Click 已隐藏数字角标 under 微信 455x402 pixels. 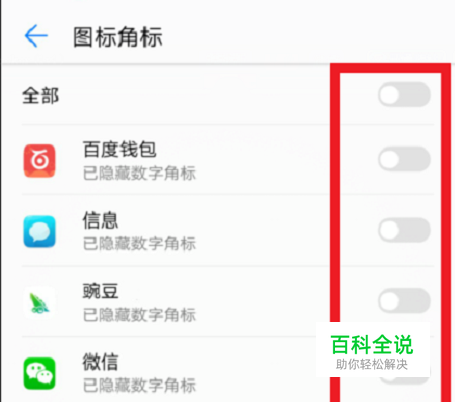coord(139,385)
